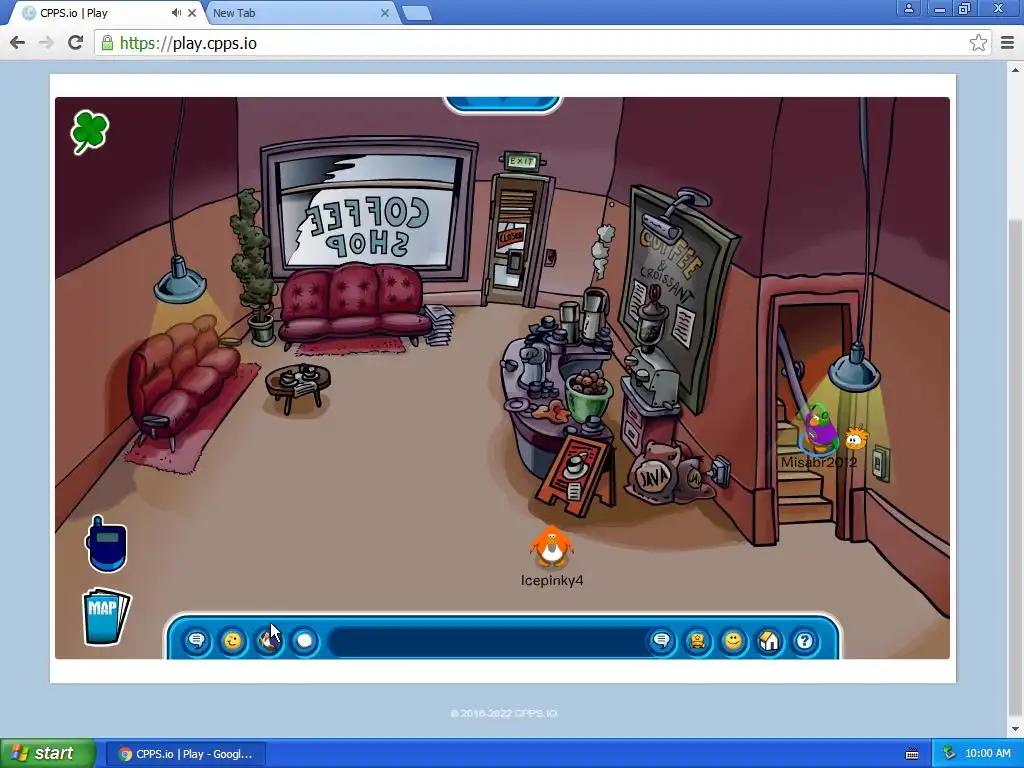Click the system tray icon beside the clock
Screen dimensions: 1024x768
click(x=949, y=754)
